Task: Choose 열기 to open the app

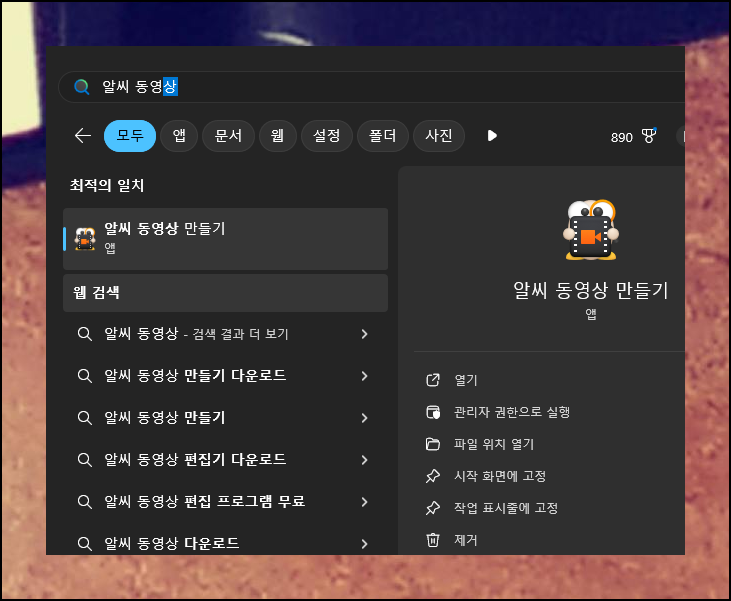Action: [466, 380]
